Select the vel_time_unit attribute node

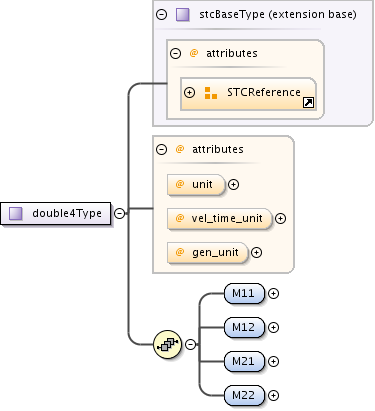[x=220, y=218]
